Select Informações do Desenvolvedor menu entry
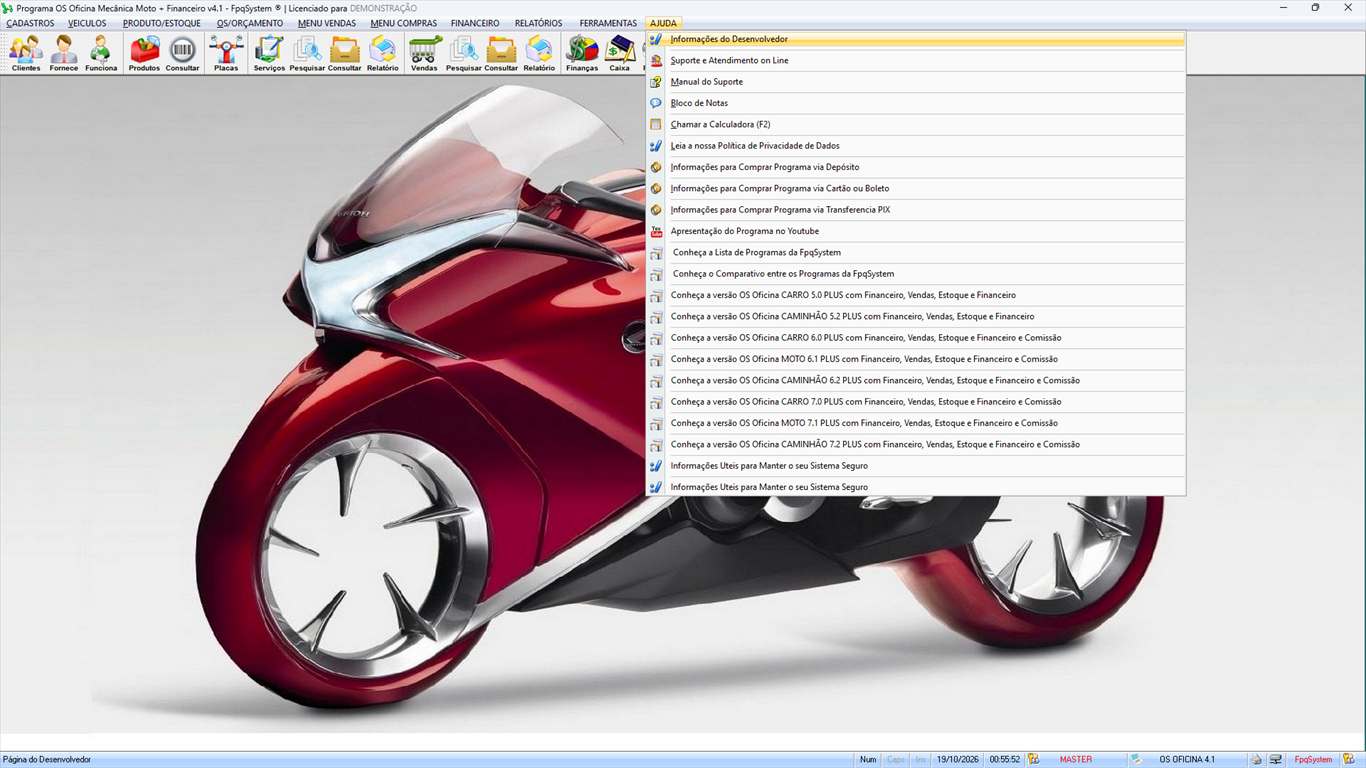The width and height of the screenshot is (1366, 768). (916, 39)
